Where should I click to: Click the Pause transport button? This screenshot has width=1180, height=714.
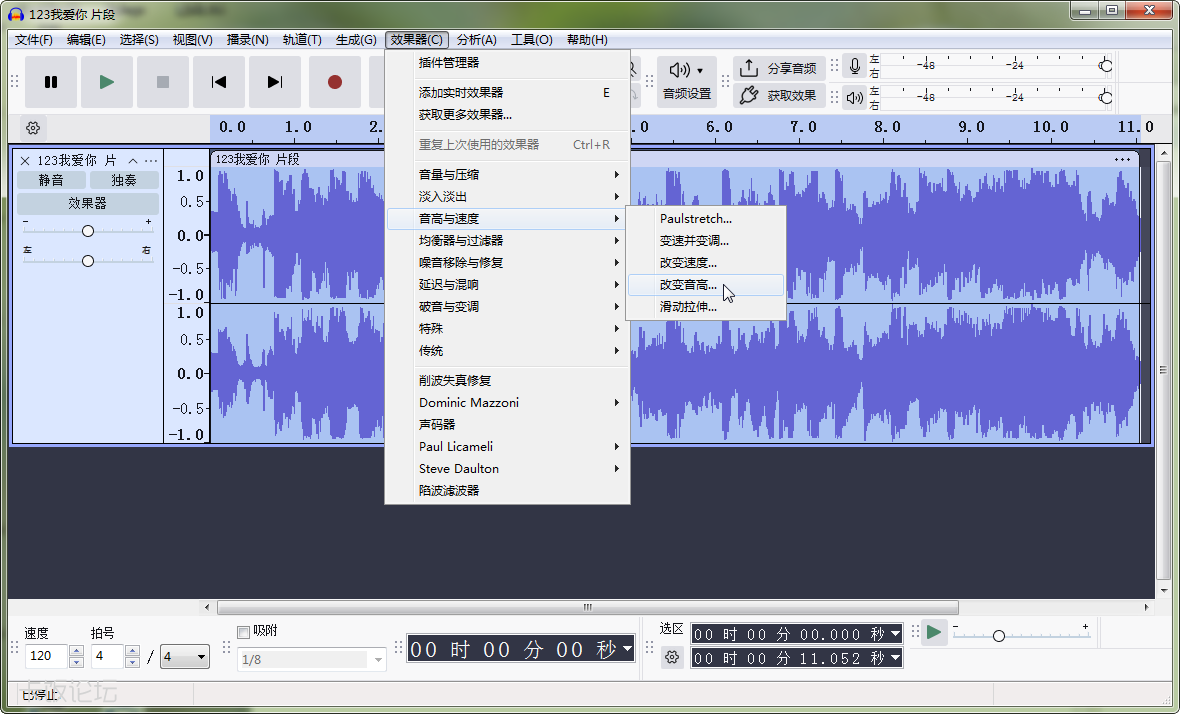(x=51, y=82)
